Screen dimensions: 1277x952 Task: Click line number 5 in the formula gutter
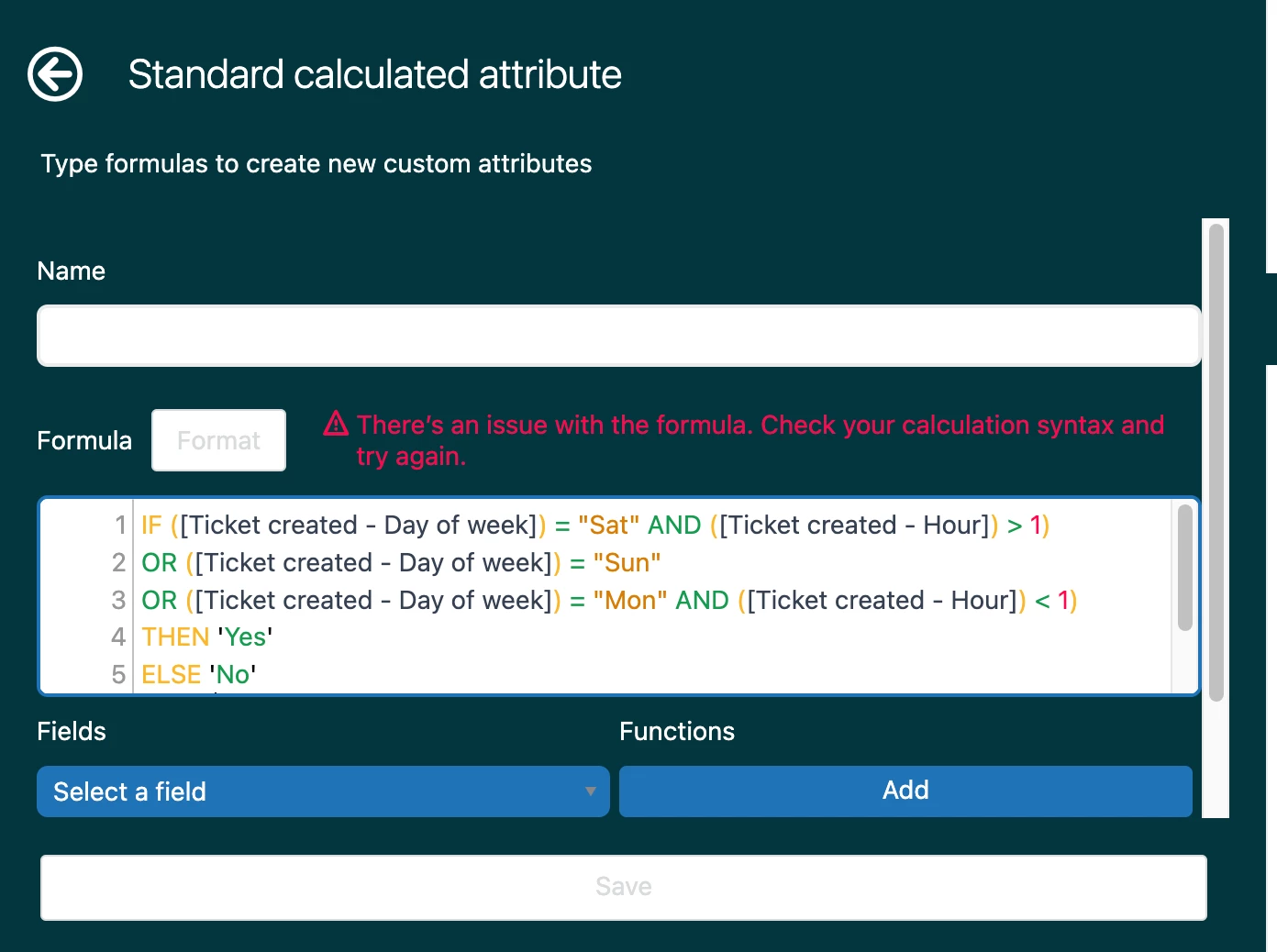118,675
